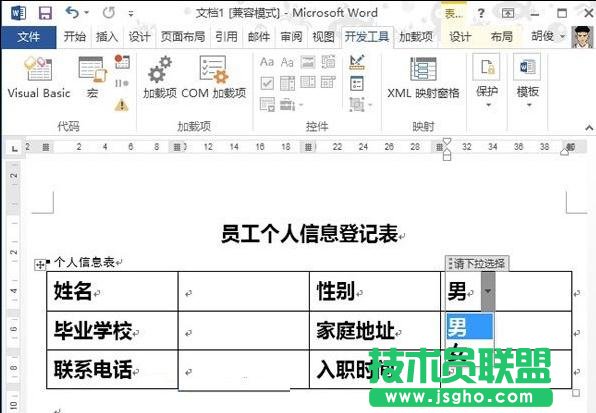Click the Repeat/Redo icon

(x=109, y=13)
